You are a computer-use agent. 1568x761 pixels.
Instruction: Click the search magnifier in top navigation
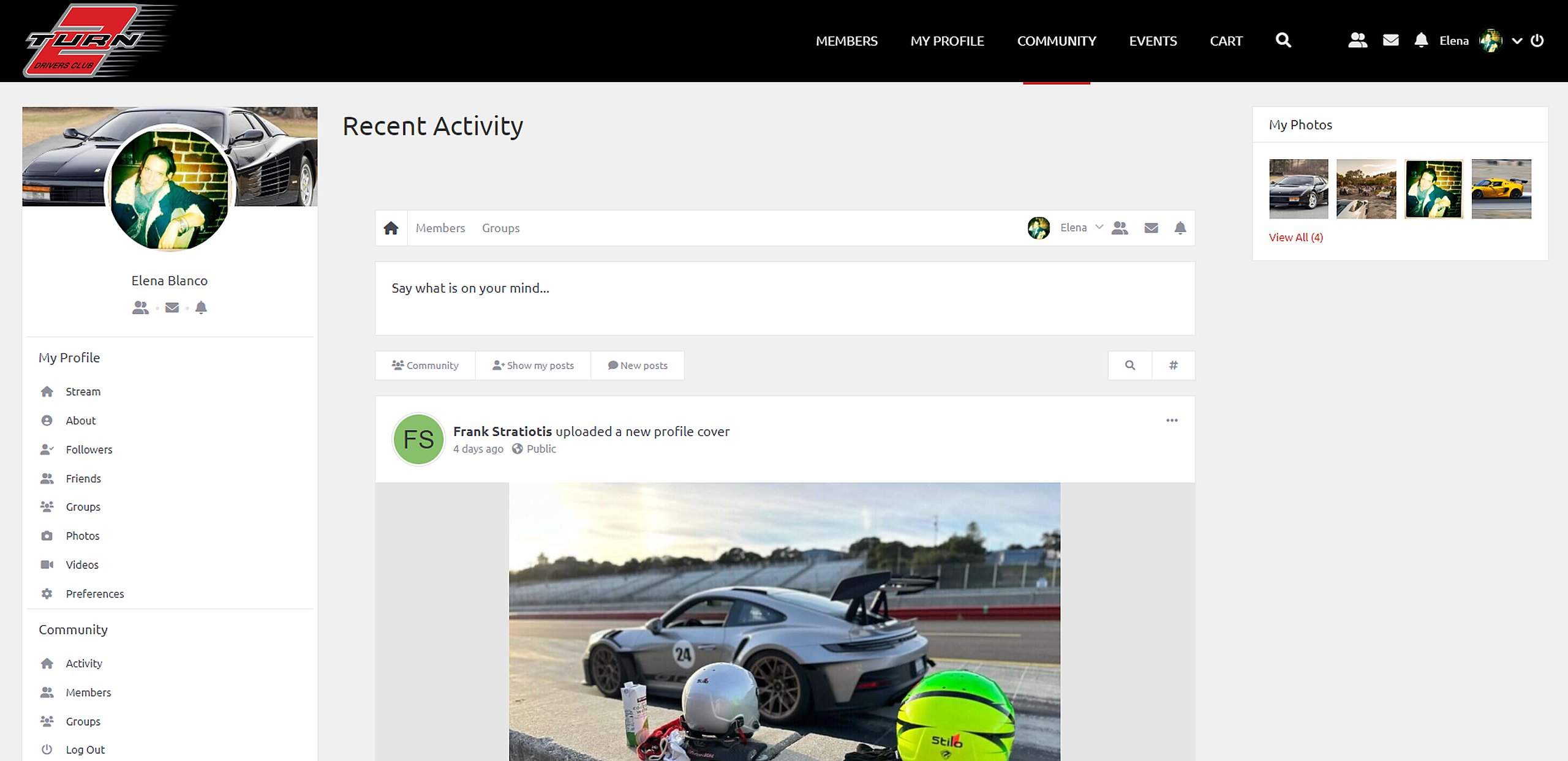[1283, 40]
